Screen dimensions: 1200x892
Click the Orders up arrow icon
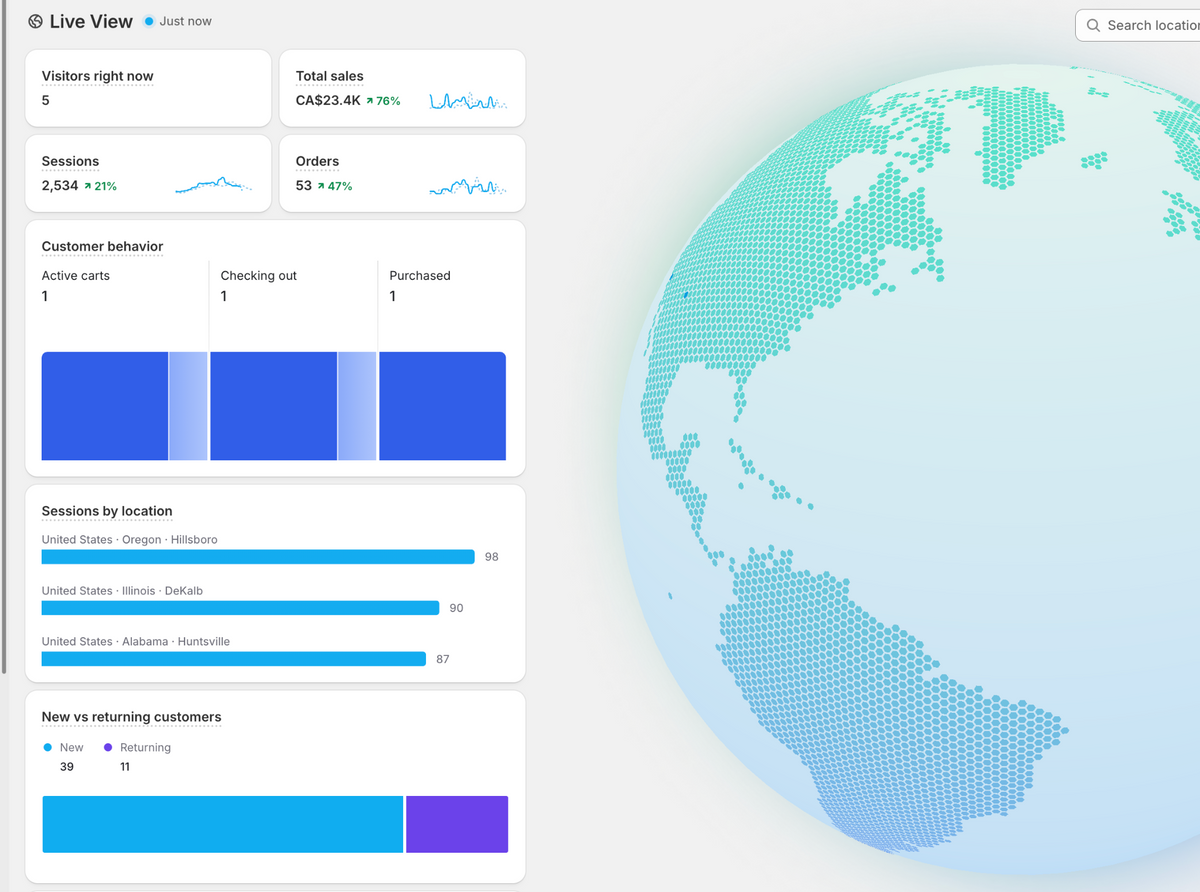pos(321,186)
